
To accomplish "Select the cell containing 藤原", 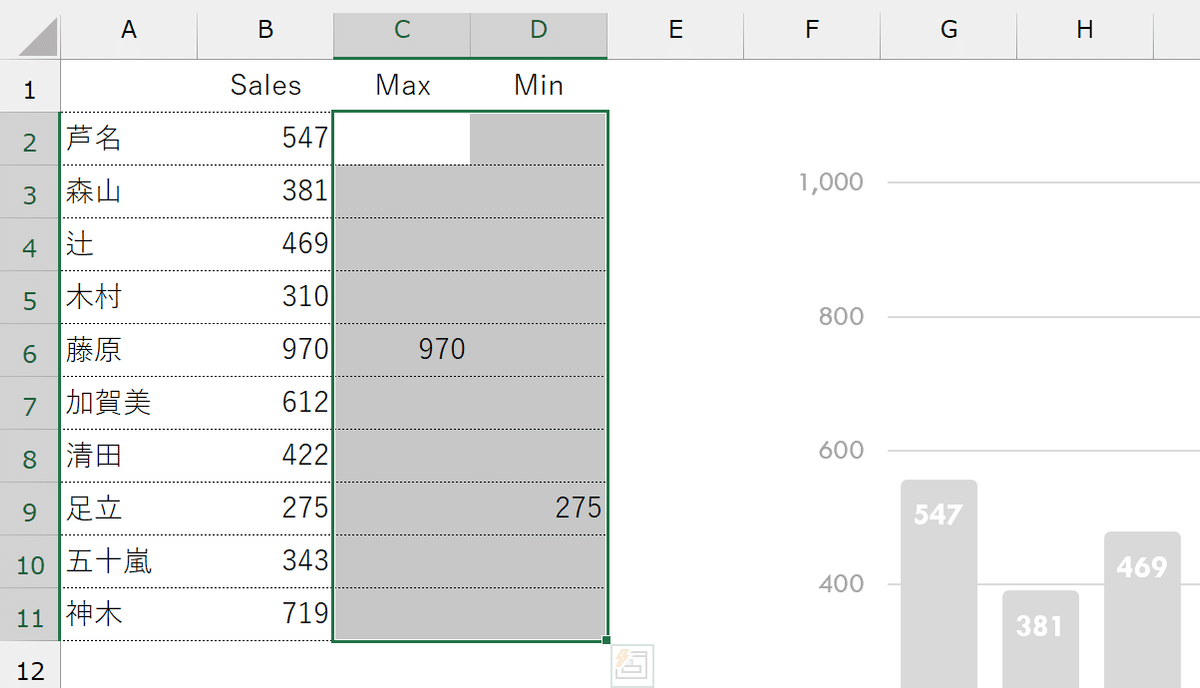I will [129, 350].
